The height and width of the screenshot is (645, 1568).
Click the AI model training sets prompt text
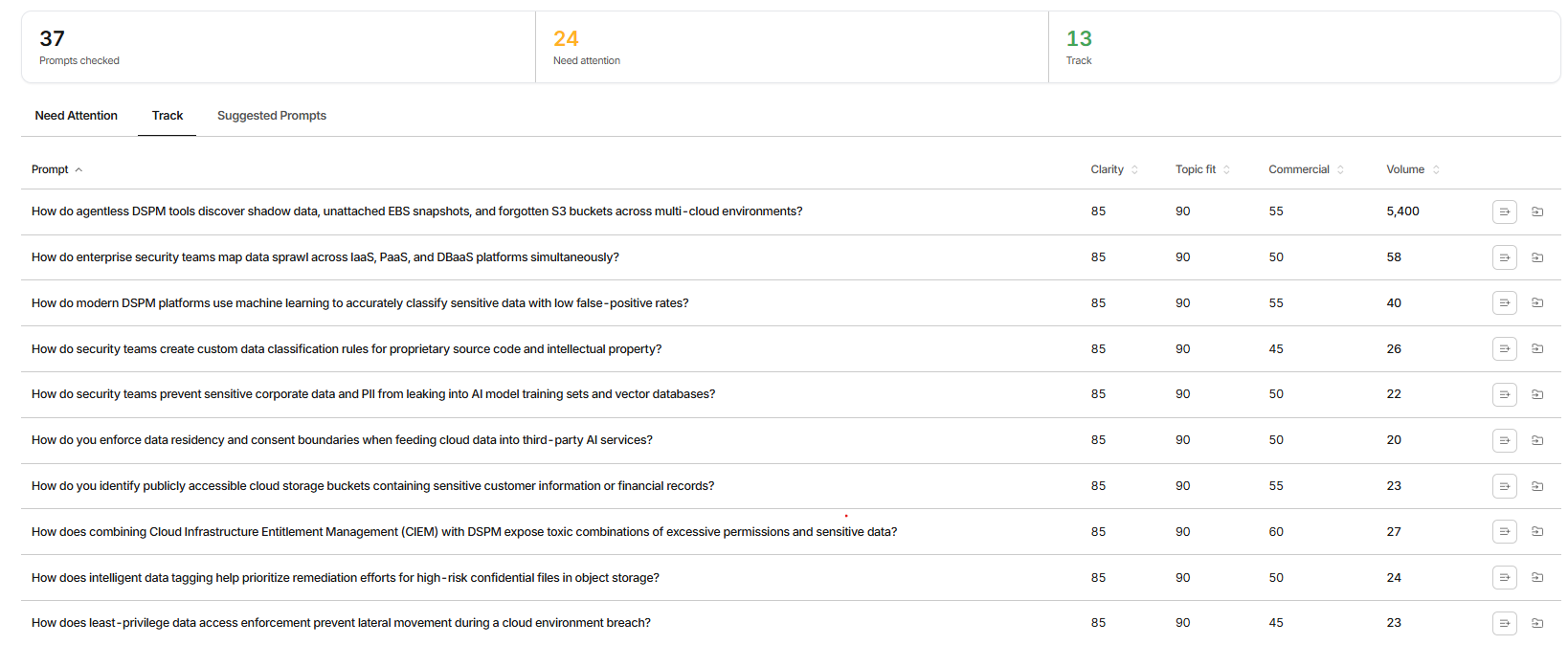373,394
